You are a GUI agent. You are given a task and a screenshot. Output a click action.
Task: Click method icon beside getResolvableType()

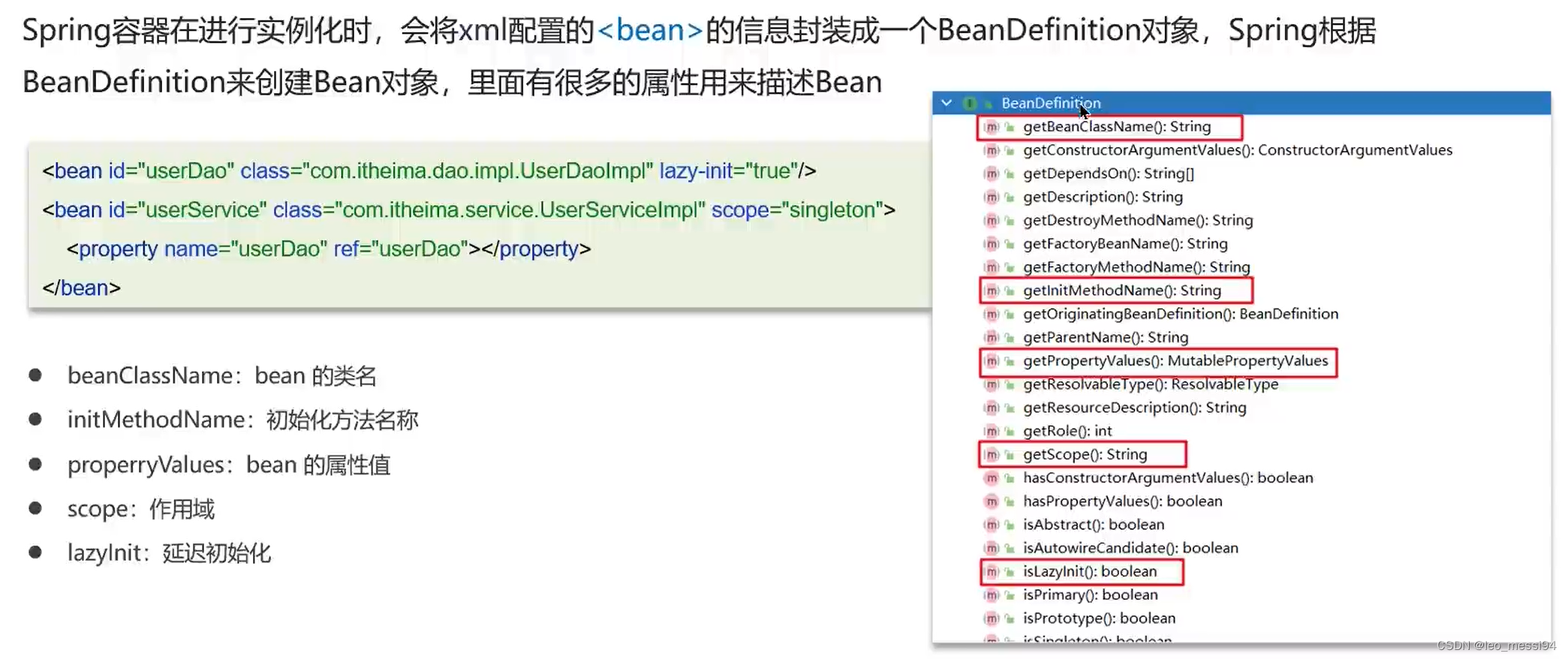992,384
